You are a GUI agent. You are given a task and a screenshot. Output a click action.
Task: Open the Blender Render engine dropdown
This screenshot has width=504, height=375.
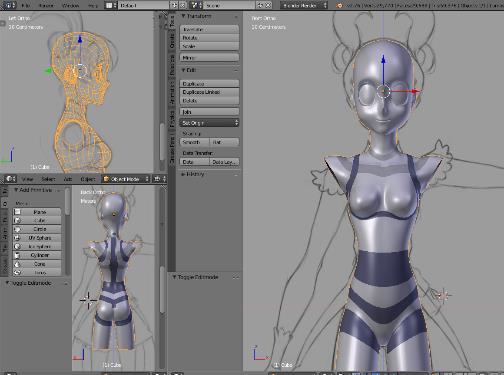point(303,5)
